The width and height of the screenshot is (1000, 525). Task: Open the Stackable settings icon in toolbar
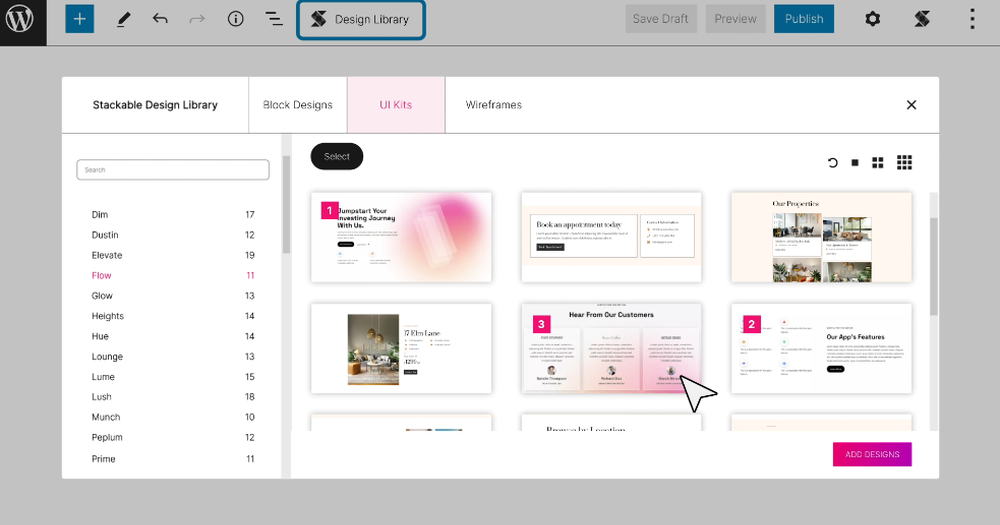[922, 19]
